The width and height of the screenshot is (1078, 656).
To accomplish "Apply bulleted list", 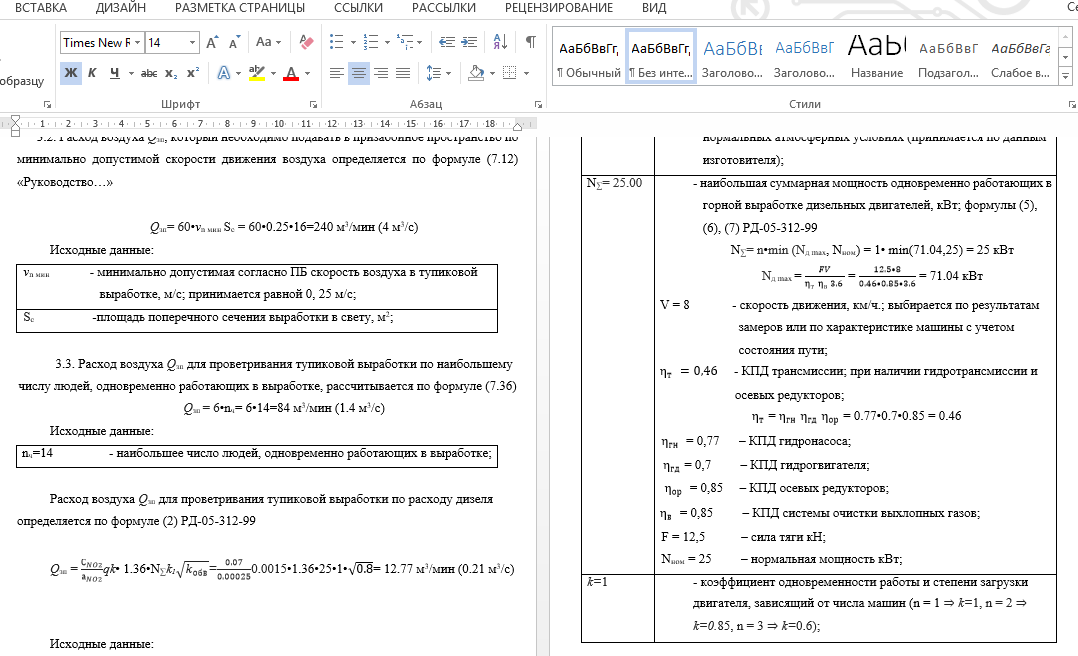I will point(336,43).
